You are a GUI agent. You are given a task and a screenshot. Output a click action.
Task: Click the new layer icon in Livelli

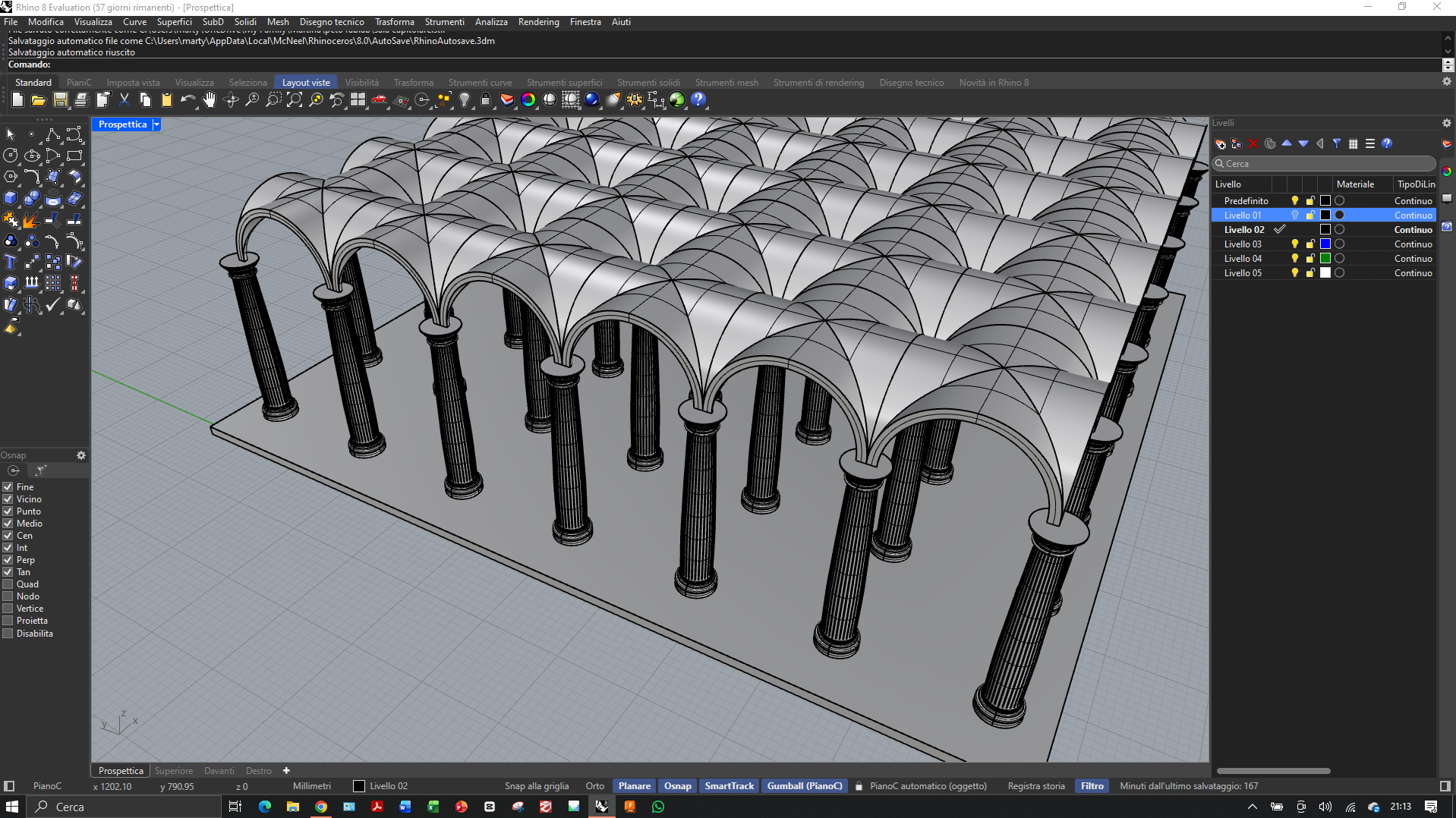[x=1220, y=143]
